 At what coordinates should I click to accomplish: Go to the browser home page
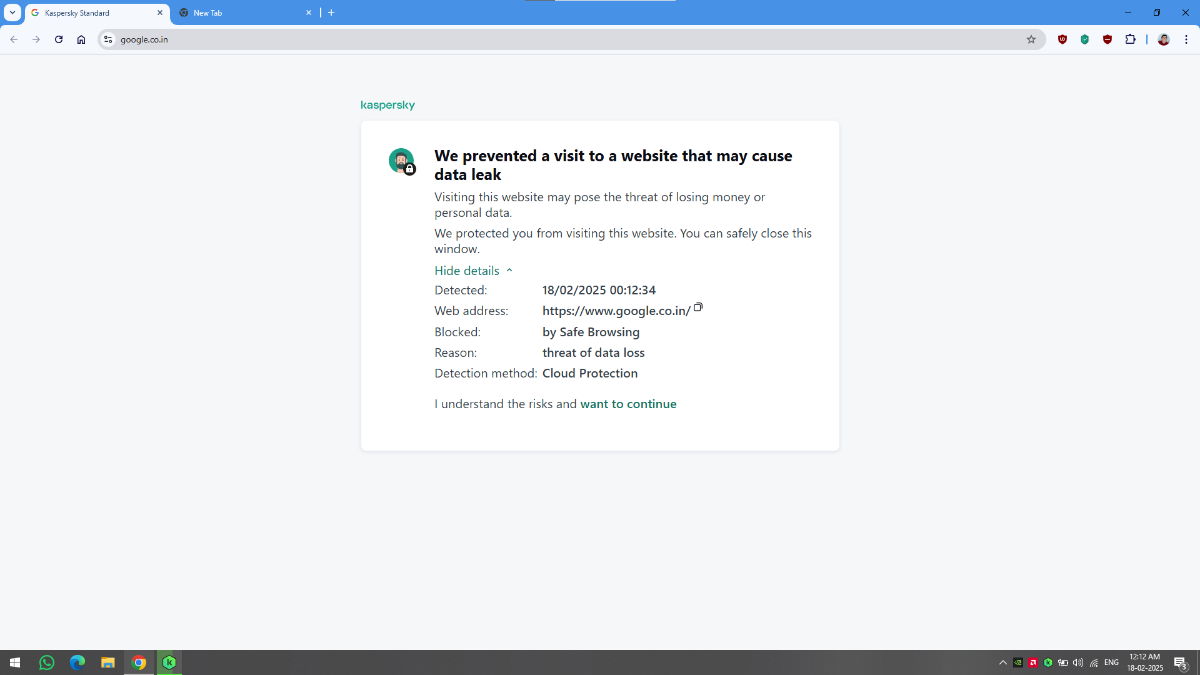point(81,39)
